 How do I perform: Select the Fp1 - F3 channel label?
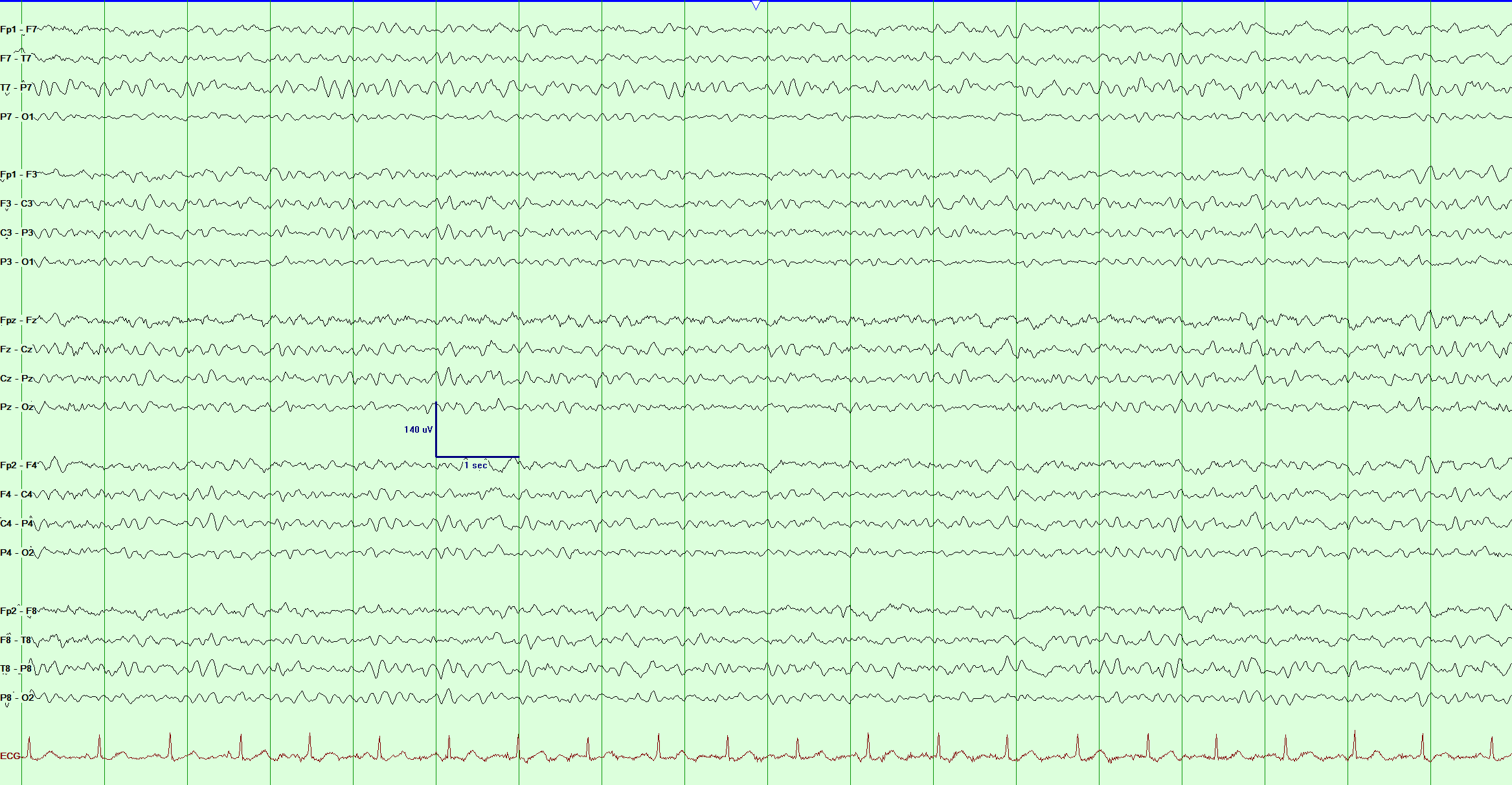(x=19, y=175)
